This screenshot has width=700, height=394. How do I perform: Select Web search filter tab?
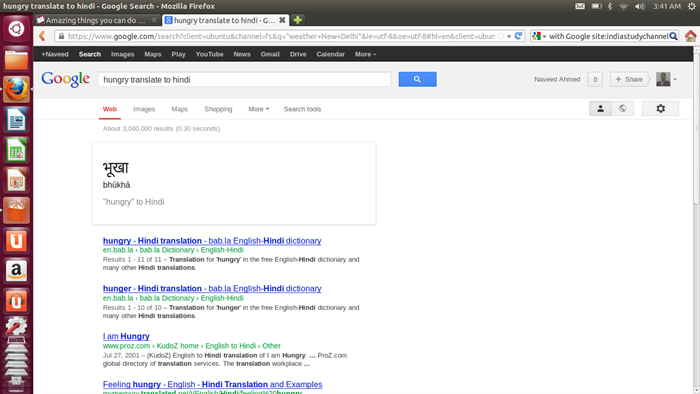pos(110,109)
